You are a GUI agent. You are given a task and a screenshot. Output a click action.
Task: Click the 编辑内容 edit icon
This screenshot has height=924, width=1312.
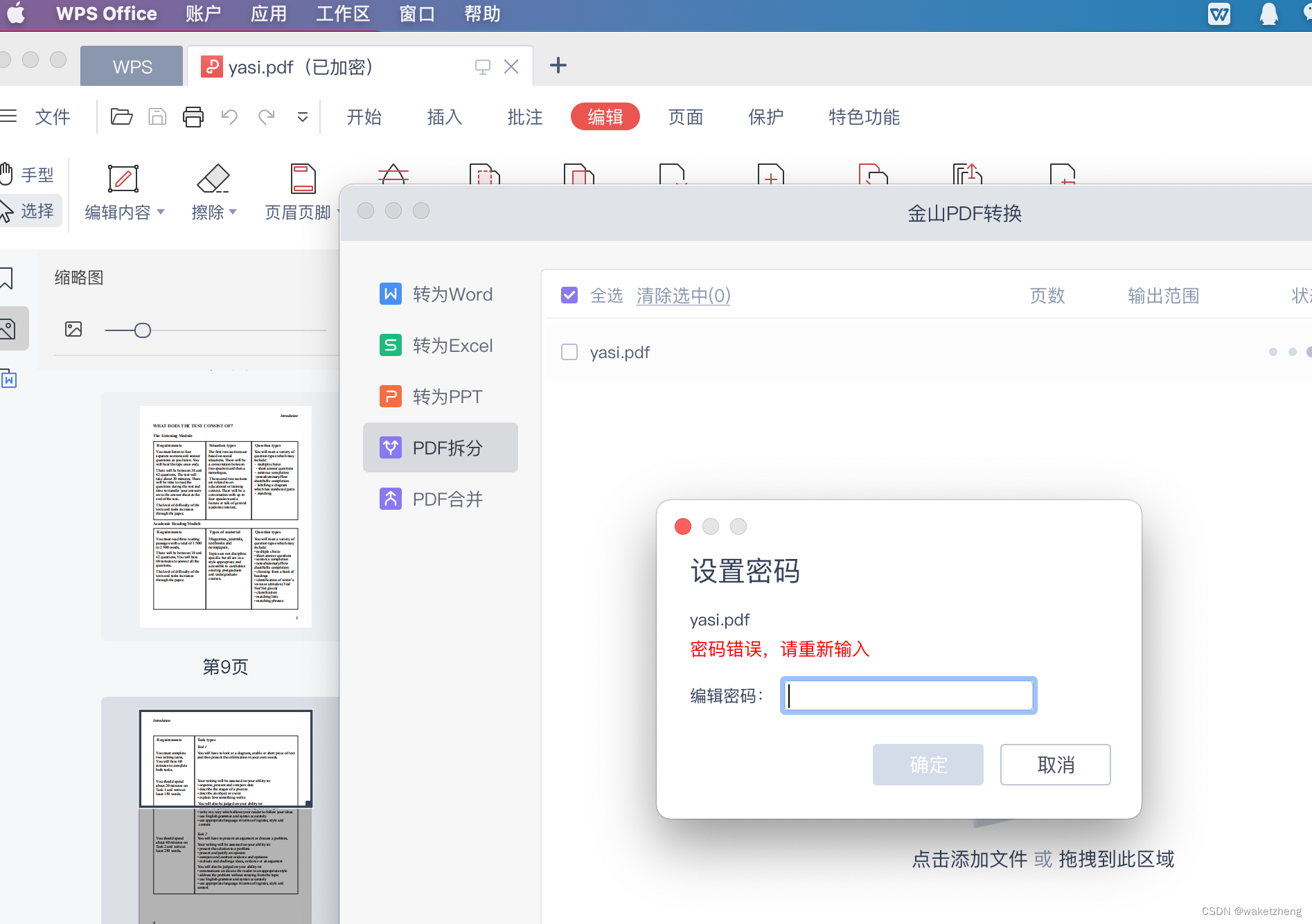pyautogui.click(x=123, y=179)
